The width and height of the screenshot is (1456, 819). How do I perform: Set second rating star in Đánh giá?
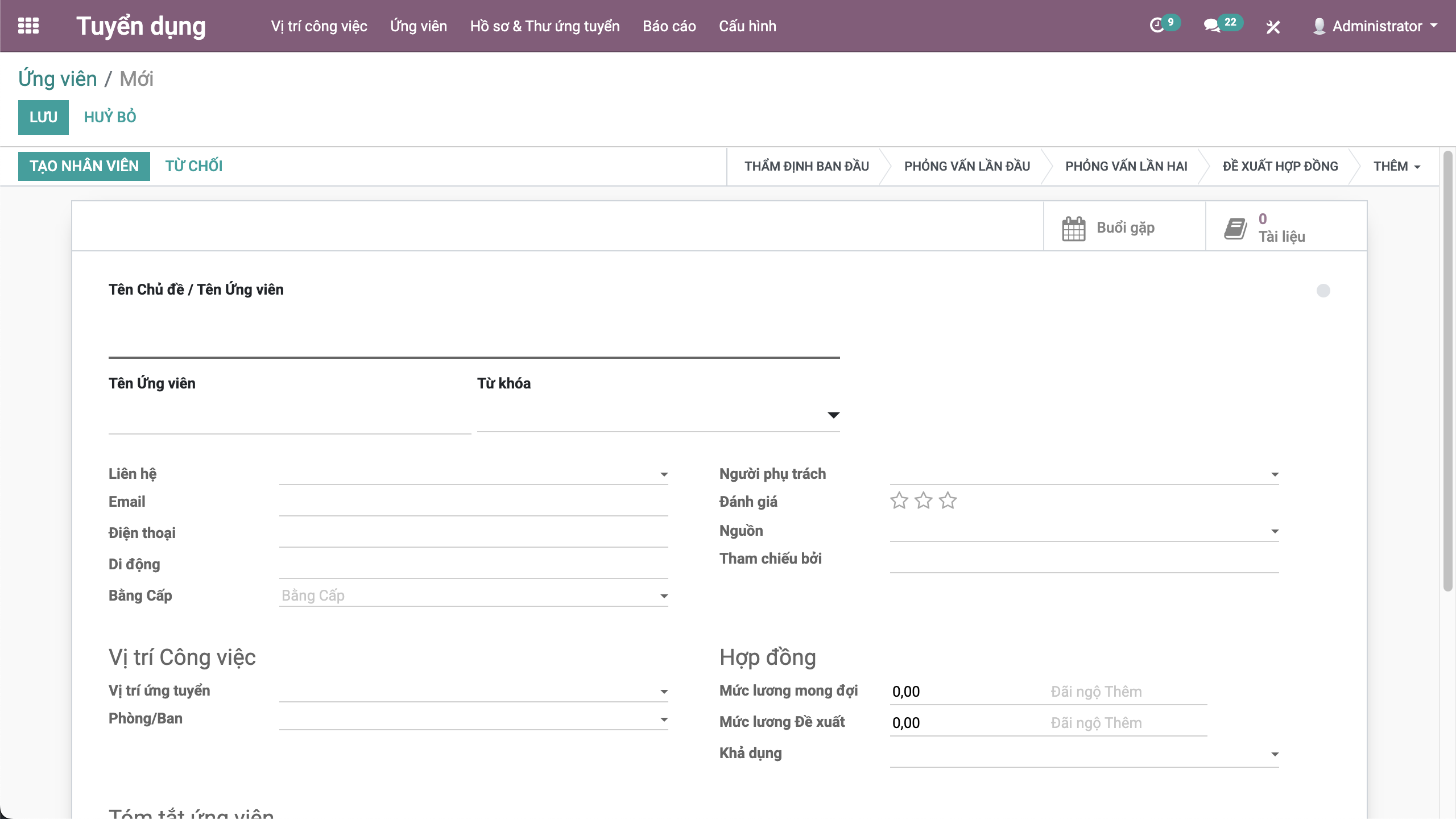point(924,501)
